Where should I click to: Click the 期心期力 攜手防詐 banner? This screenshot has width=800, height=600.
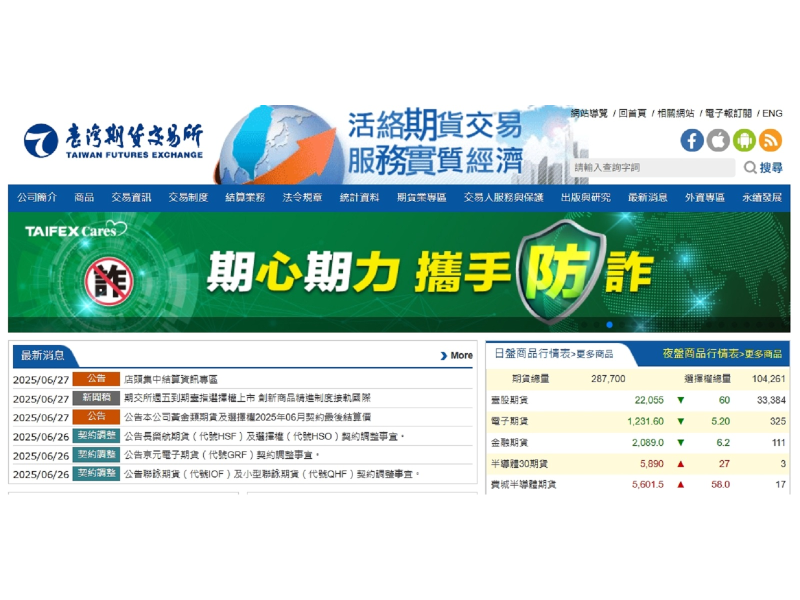[399, 271]
